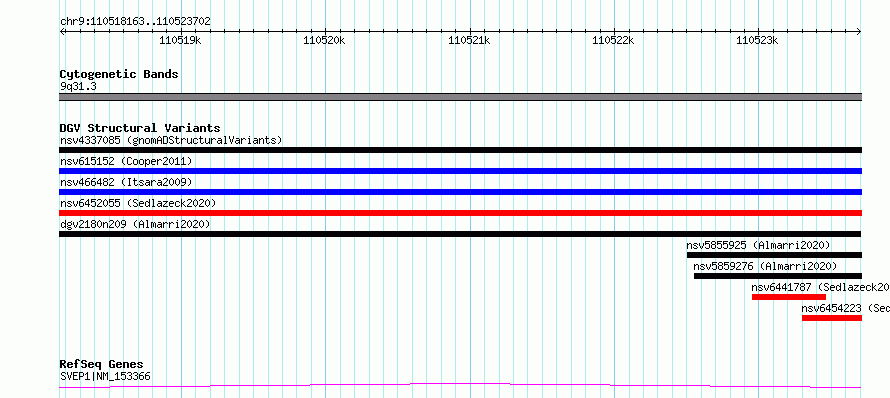Select the magenta SVEP1 gene line

click(460, 386)
